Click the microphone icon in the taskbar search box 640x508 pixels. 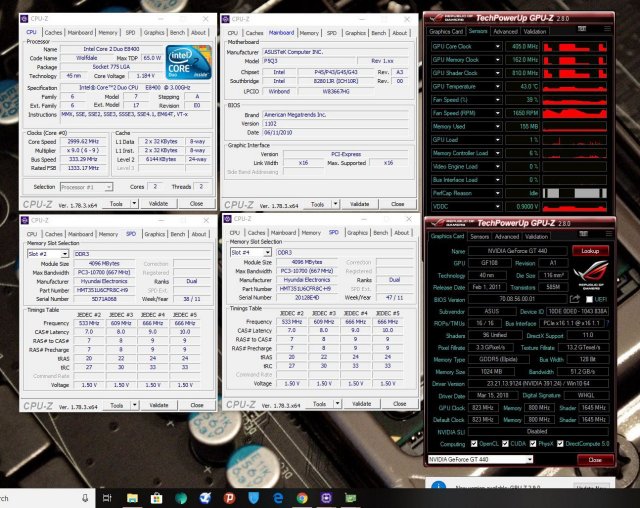85,498
